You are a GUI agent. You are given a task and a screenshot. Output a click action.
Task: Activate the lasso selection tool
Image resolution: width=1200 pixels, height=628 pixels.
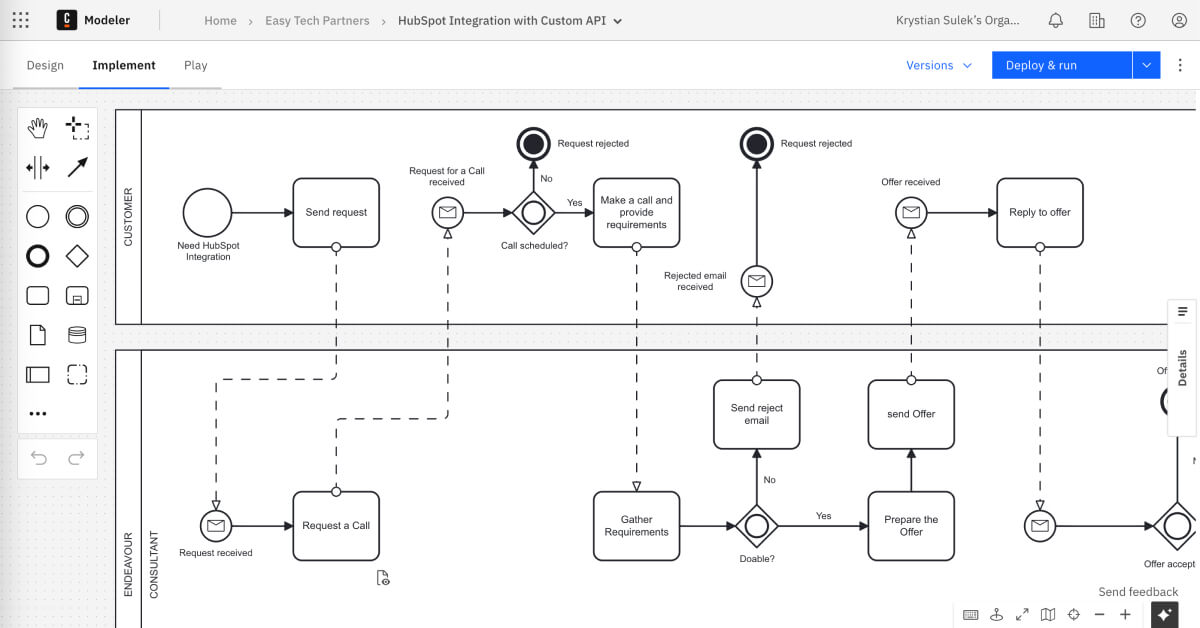point(77,127)
